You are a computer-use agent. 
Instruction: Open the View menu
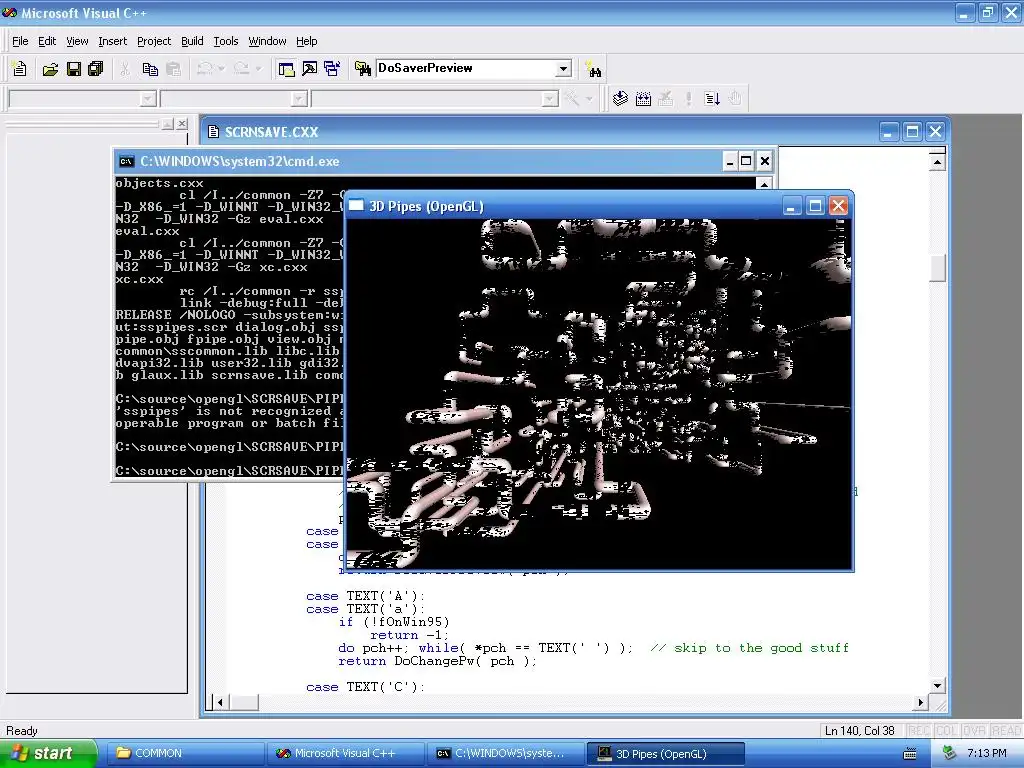[77, 41]
